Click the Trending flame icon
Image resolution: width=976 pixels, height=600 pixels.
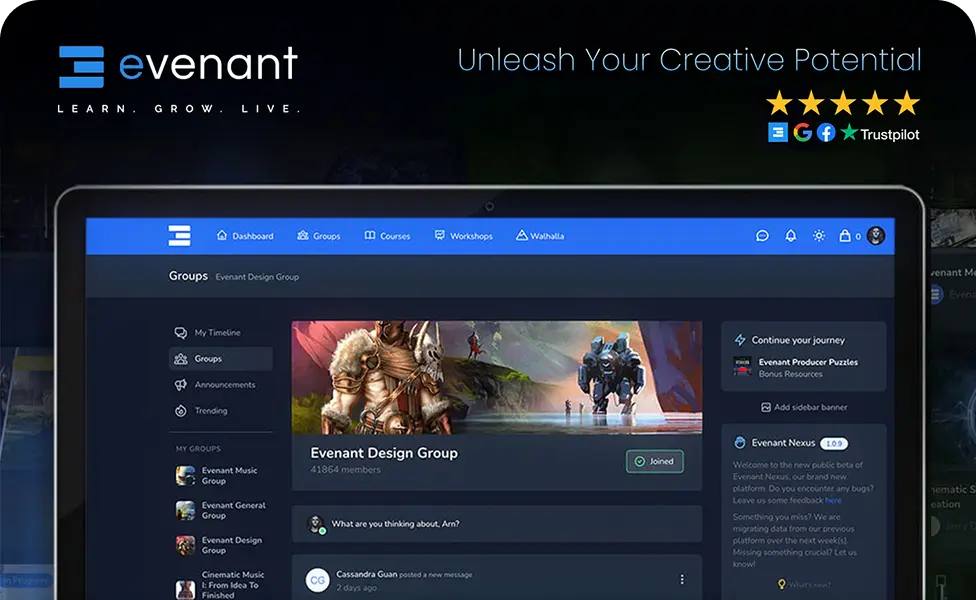click(x=181, y=411)
